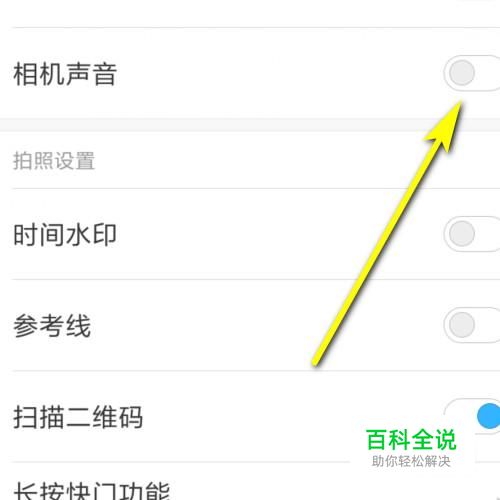Viewport: 500px width, 500px height.
Task: Tap the 拍照设置 section header
Action: [54, 161]
